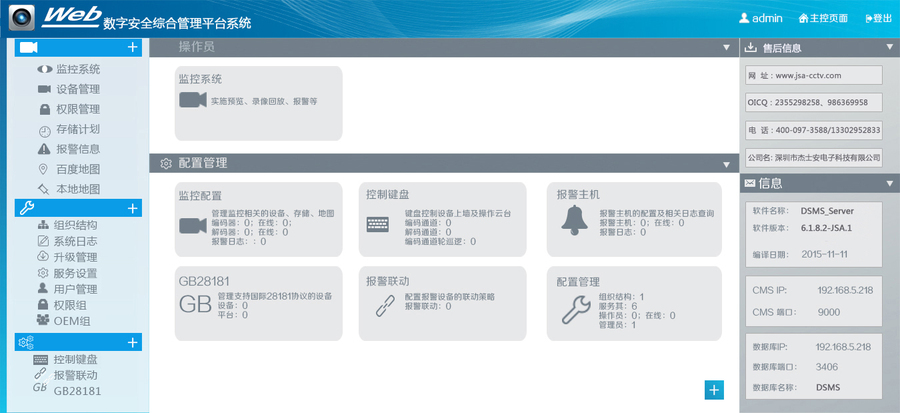Image resolution: width=900 pixels, height=413 pixels.
Task: Open the GB28181 card
Action: [259, 303]
